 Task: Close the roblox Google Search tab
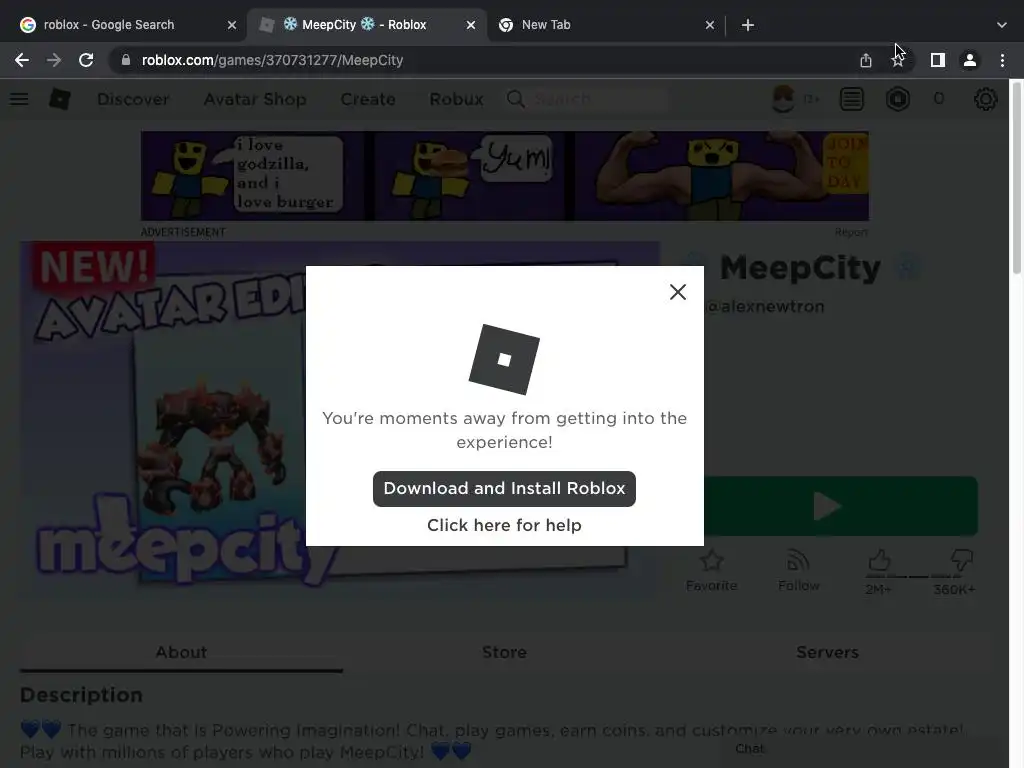tap(232, 25)
